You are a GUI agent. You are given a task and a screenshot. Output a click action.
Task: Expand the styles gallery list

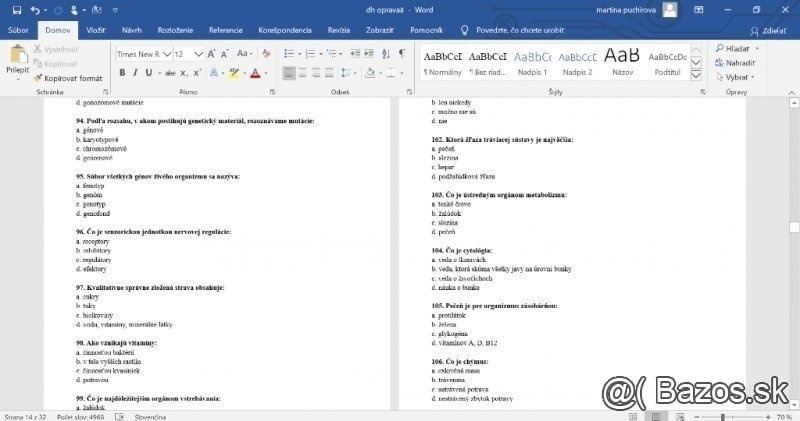click(694, 76)
